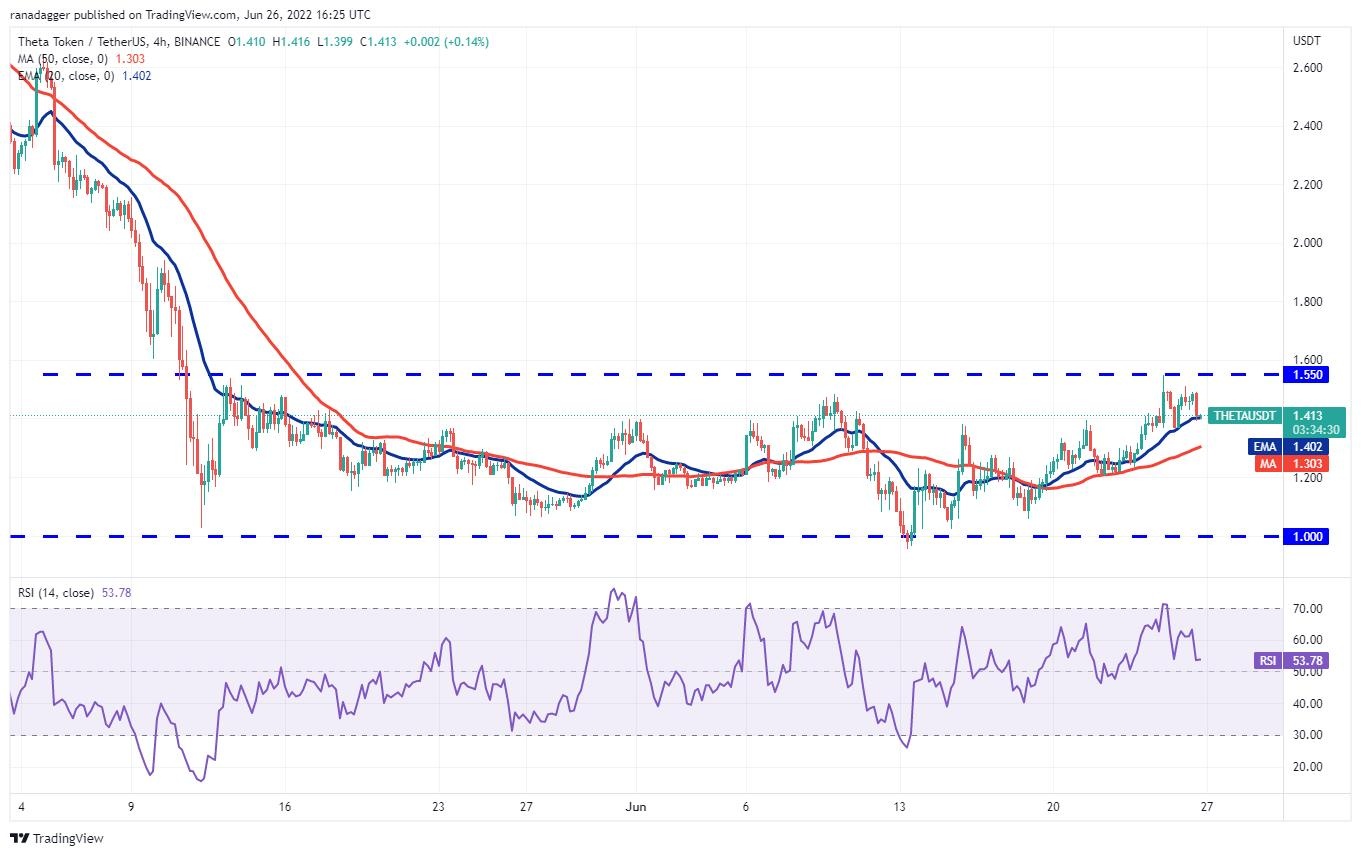The height and width of the screenshot is (856, 1361).
Task: Click the RSI 70.00 scale label
Action: pos(1307,609)
